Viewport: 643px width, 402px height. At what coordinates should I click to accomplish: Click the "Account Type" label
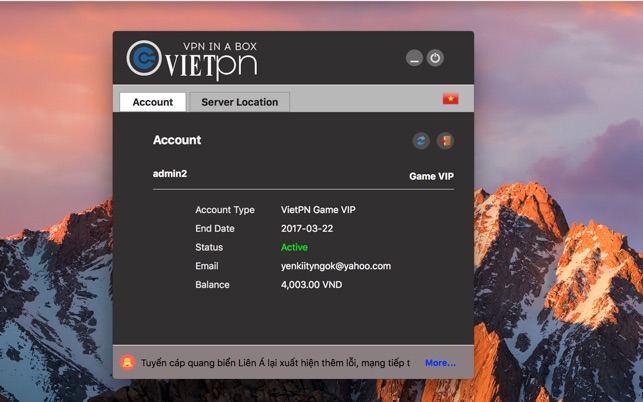[x=225, y=210]
